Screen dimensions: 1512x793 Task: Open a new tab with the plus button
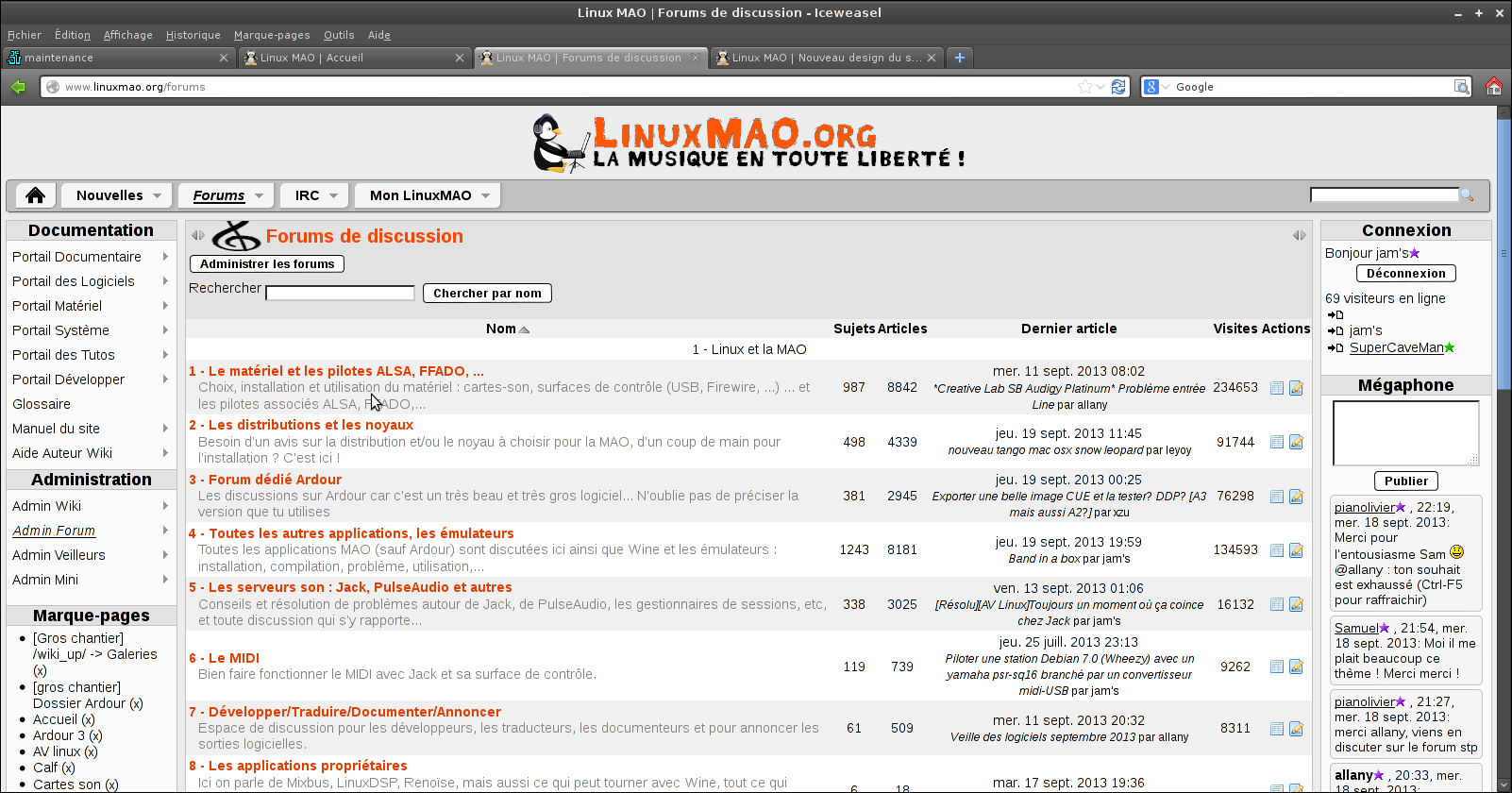click(960, 58)
